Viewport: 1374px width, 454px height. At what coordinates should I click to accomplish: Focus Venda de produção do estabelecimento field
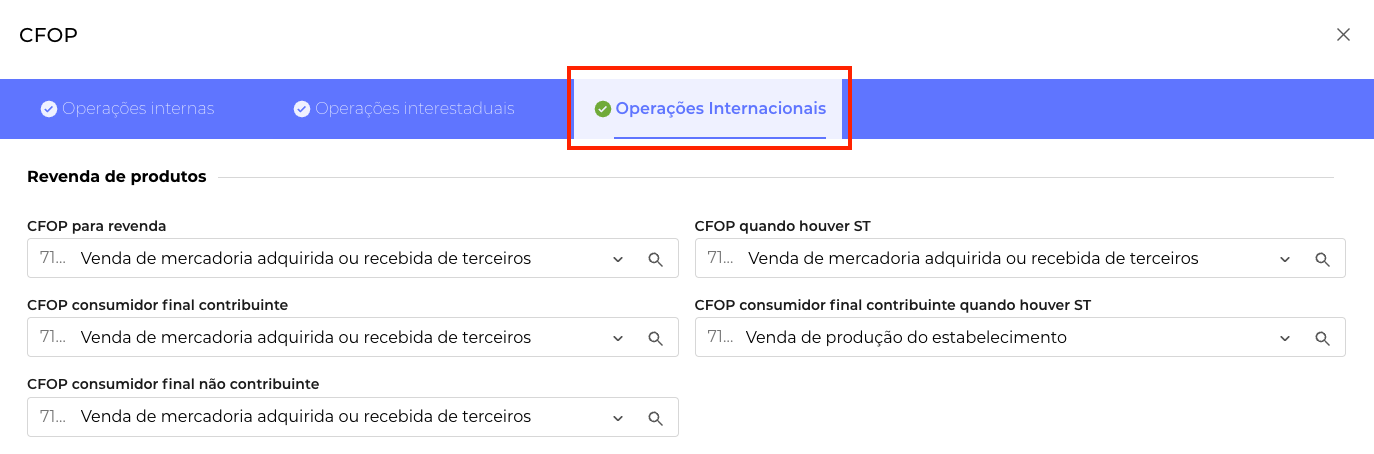pos(906,338)
